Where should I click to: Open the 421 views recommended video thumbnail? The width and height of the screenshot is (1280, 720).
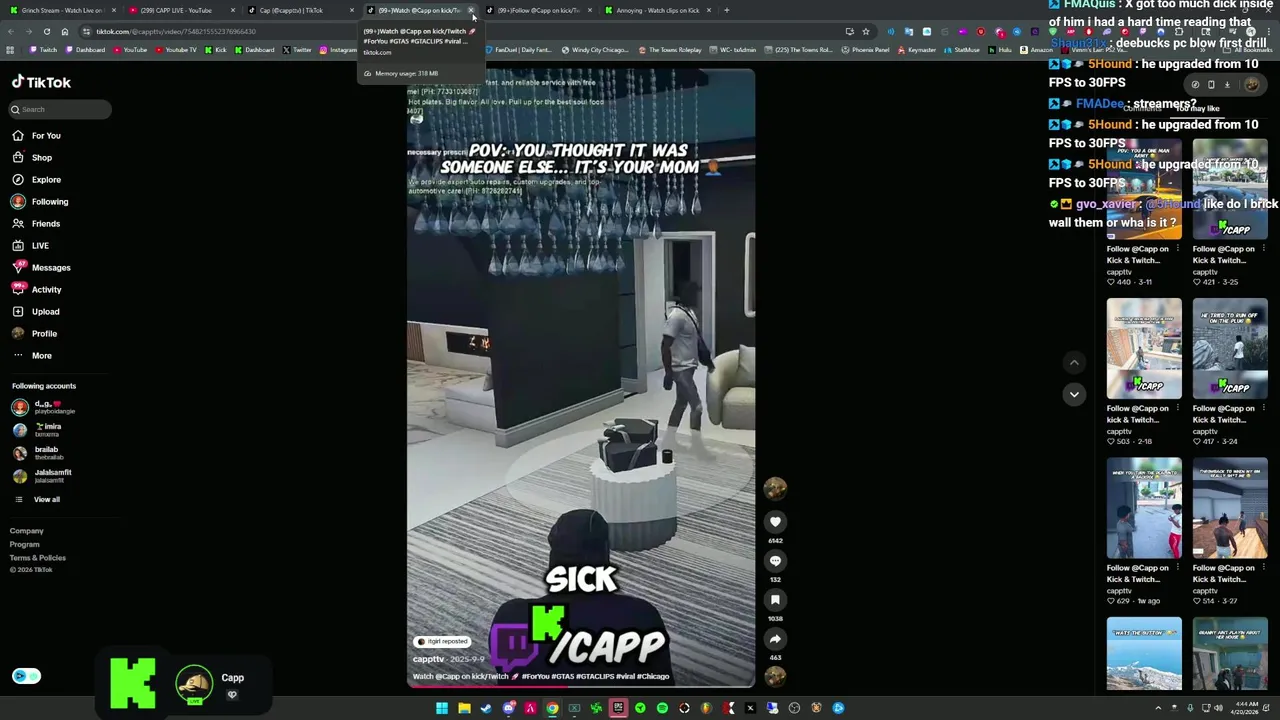coord(1230,189)
